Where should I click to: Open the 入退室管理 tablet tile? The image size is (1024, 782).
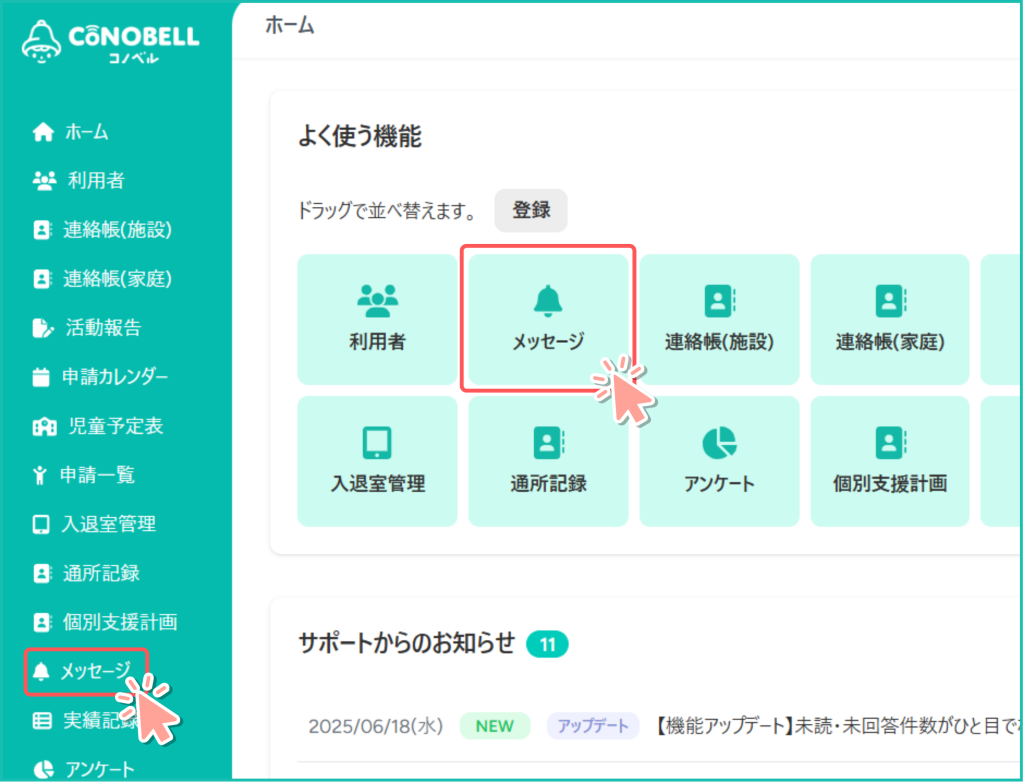(377, 461)
